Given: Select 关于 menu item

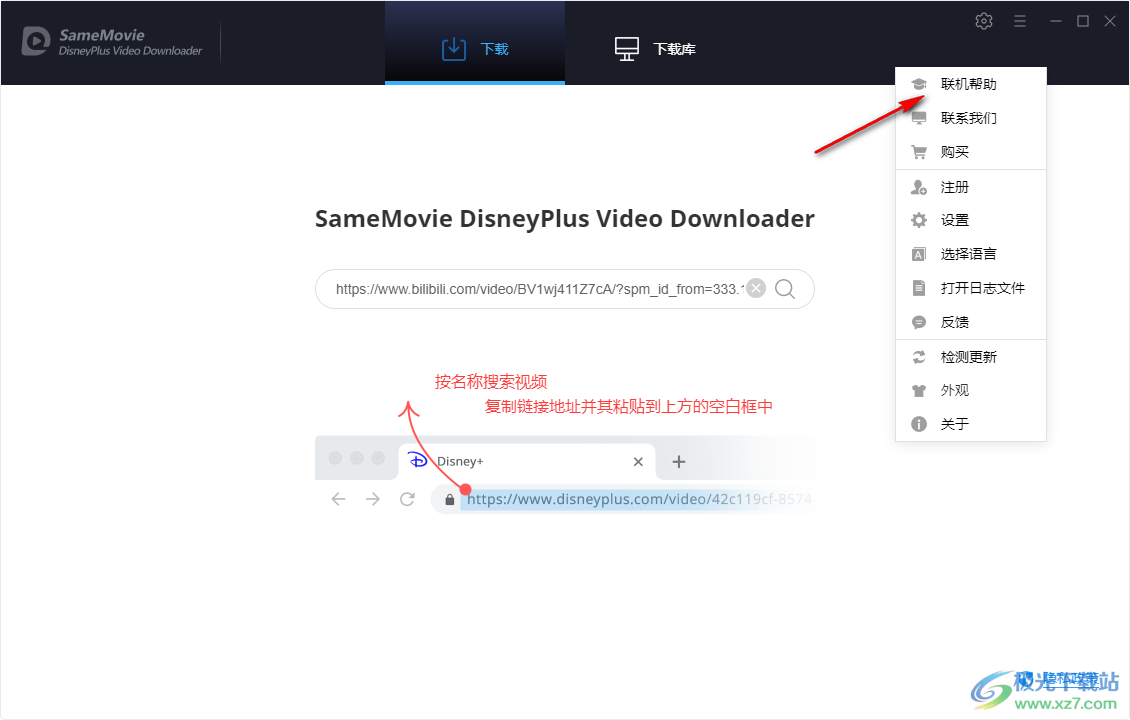Looking at the screenshot, I should [971, 424].
